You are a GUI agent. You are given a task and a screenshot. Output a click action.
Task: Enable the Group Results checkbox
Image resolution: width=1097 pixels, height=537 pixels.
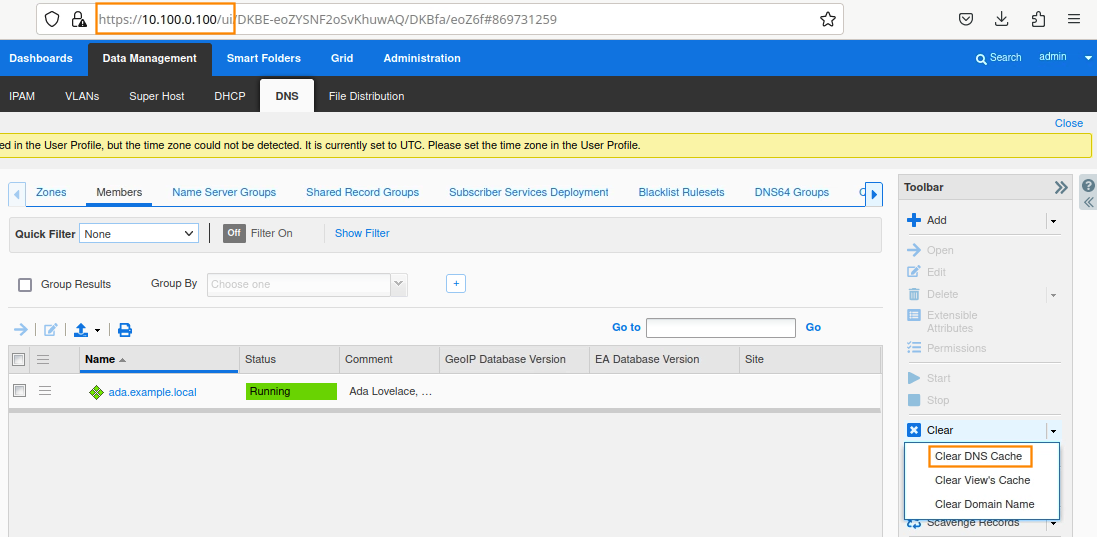(x=25, y=285)
